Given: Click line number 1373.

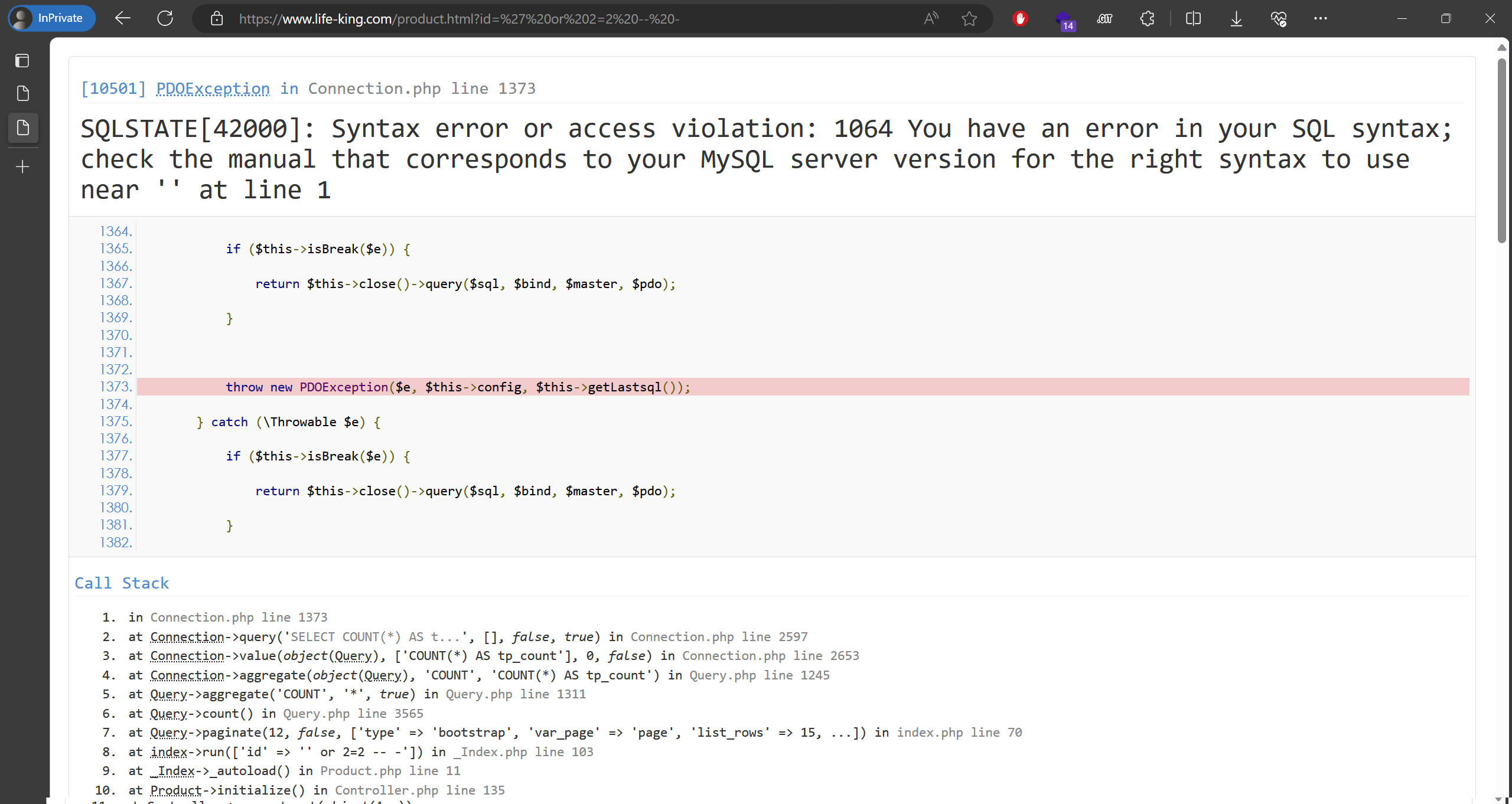Looking at the screenshot, I should 116,387.
